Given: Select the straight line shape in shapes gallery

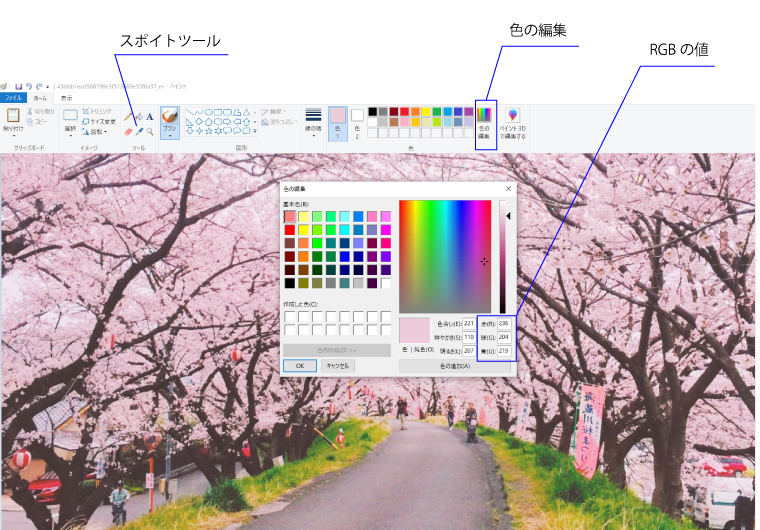Looking at the screenshot, I should tap(190, 112).
